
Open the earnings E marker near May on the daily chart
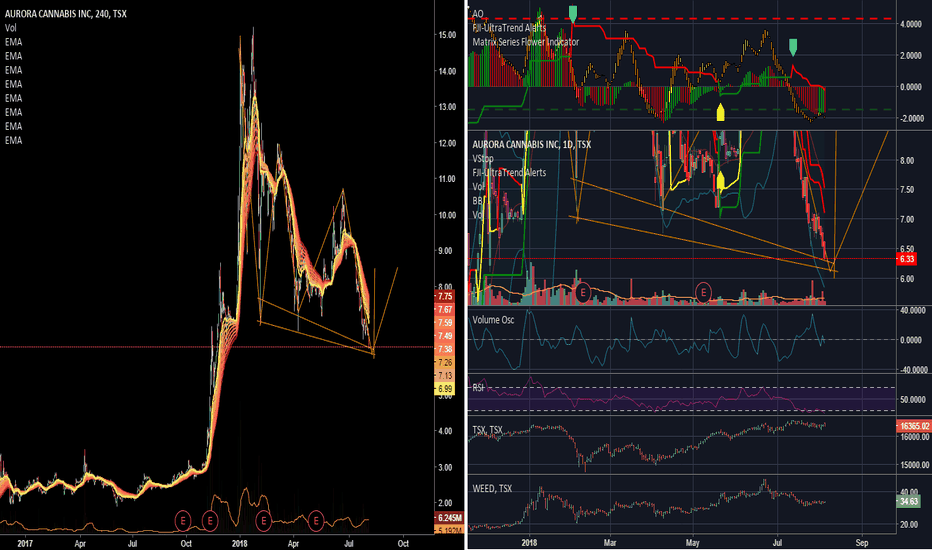click(704, 292)
